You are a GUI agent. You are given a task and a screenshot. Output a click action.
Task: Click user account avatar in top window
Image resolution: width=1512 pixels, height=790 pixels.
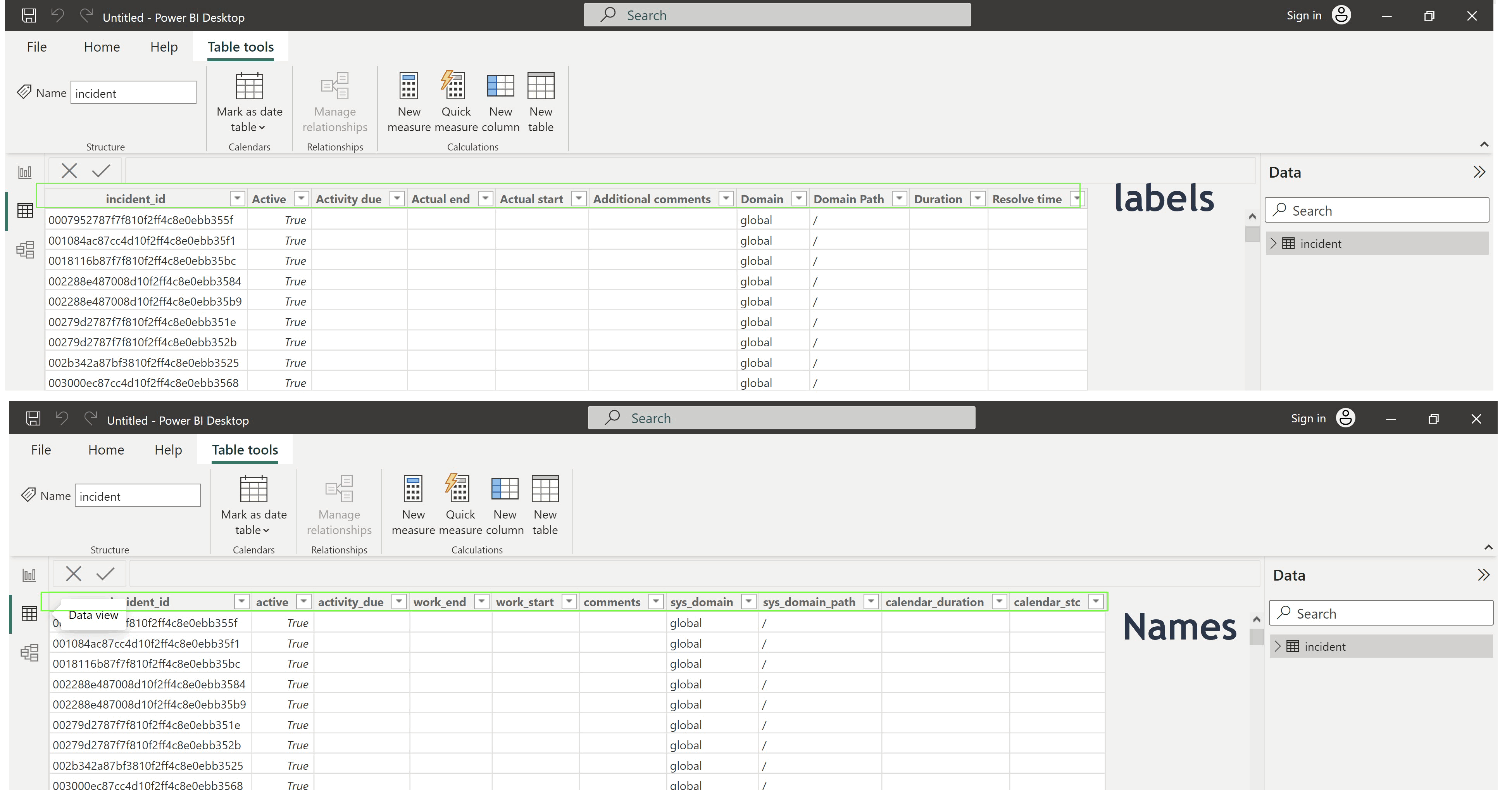[x=1341, y=15]
